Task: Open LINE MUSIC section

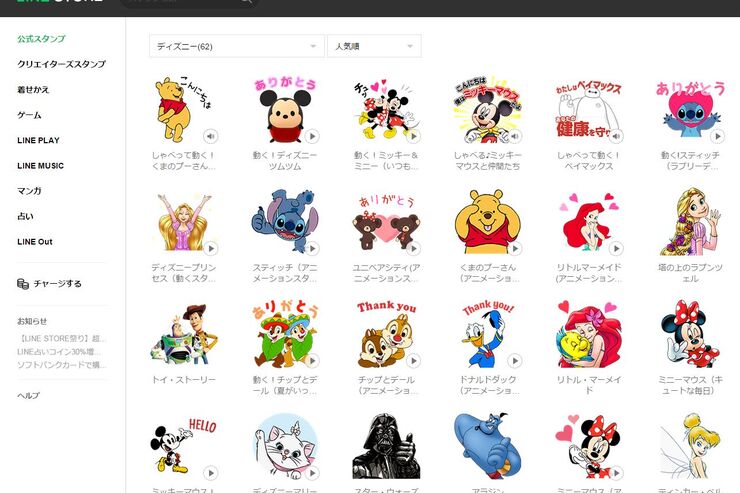Action: pos(40,166)
